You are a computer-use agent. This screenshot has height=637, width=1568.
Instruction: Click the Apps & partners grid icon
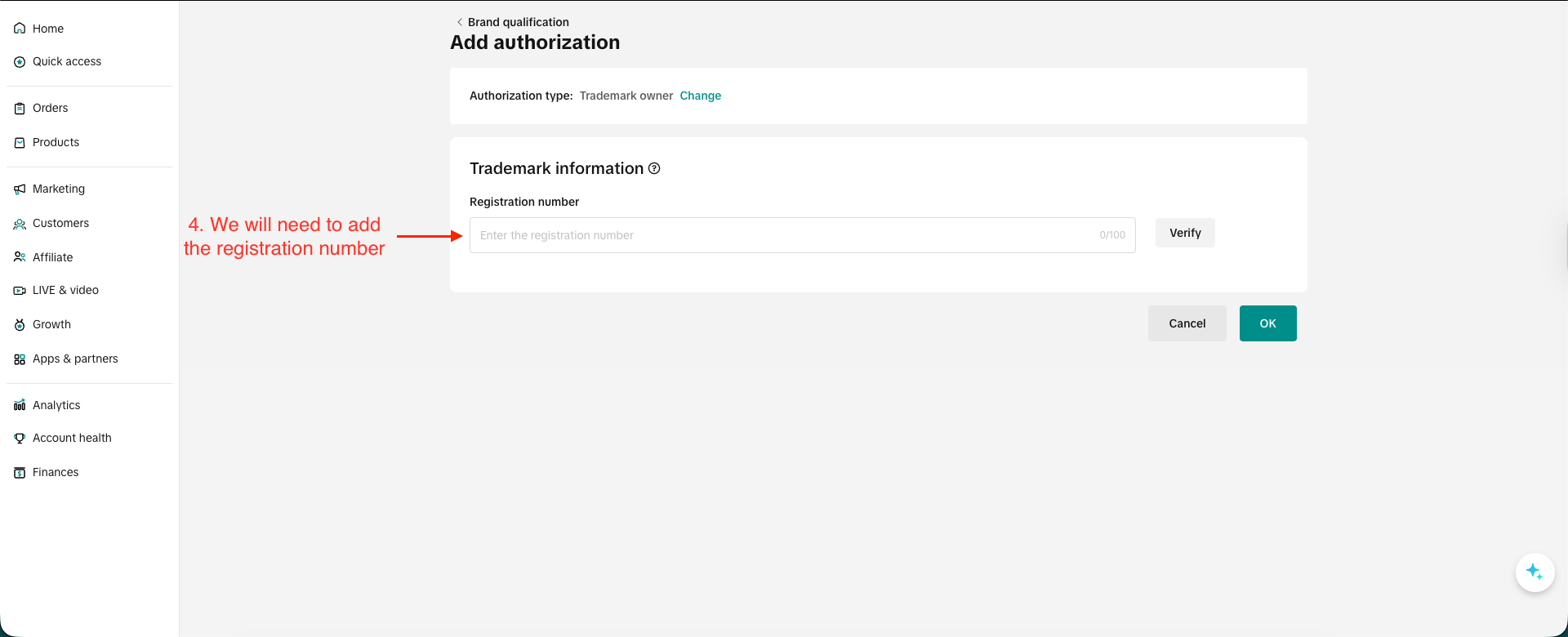coord(20,359)
